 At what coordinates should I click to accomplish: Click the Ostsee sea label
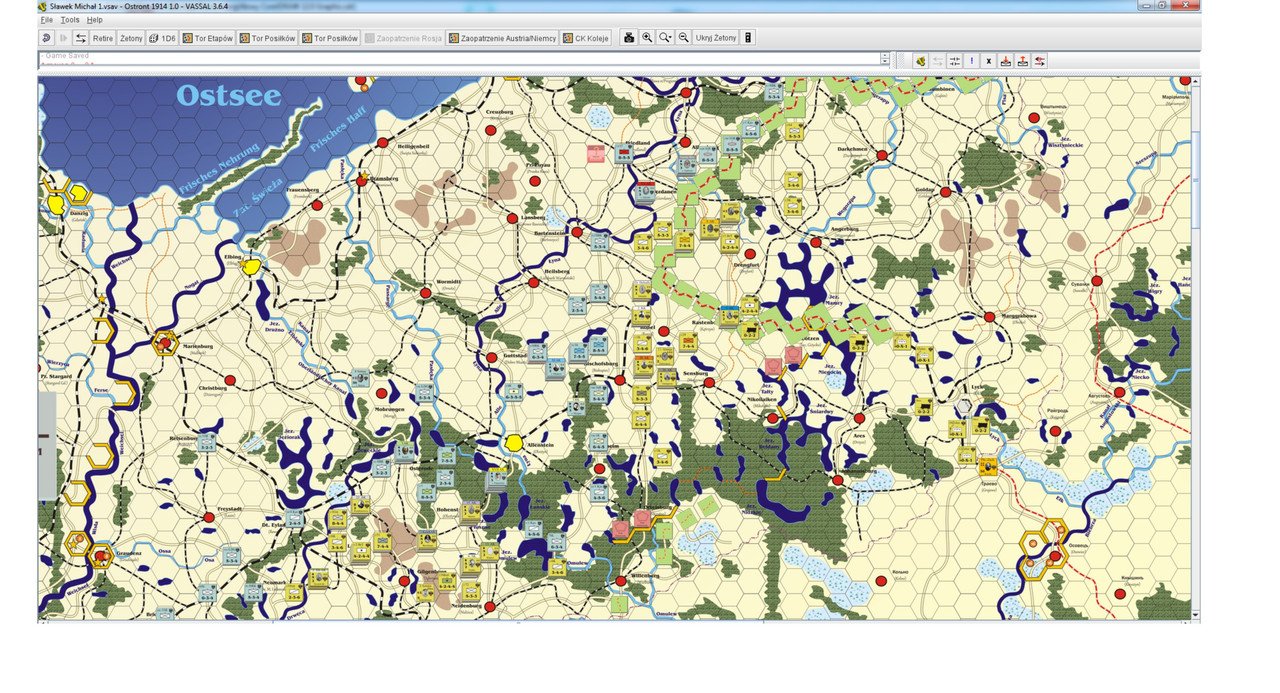click(x=229, y=95)
